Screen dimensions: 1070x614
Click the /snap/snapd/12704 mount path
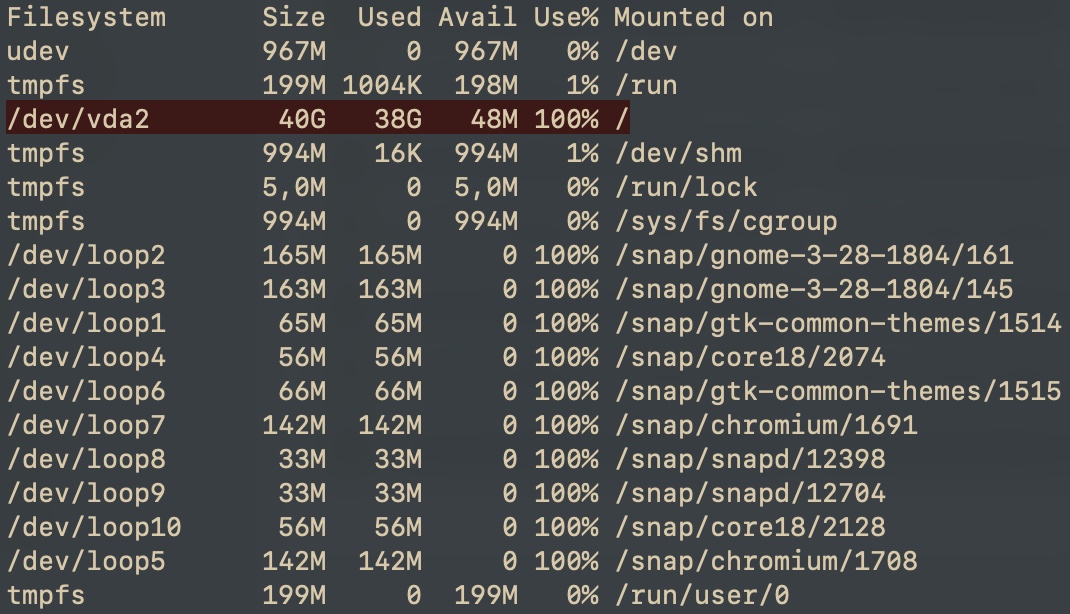749,493
